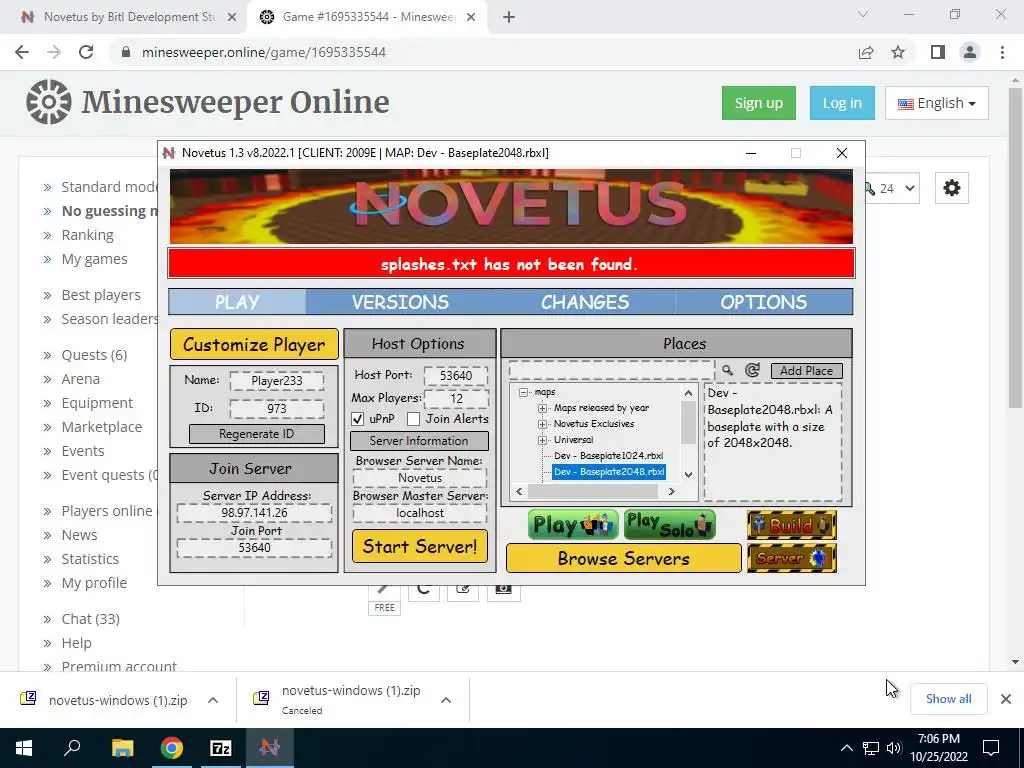The width and height of the screenshot is (1024, 768).
Task: Click maps tree scroll-down arrow
Action: coord(688,475)
